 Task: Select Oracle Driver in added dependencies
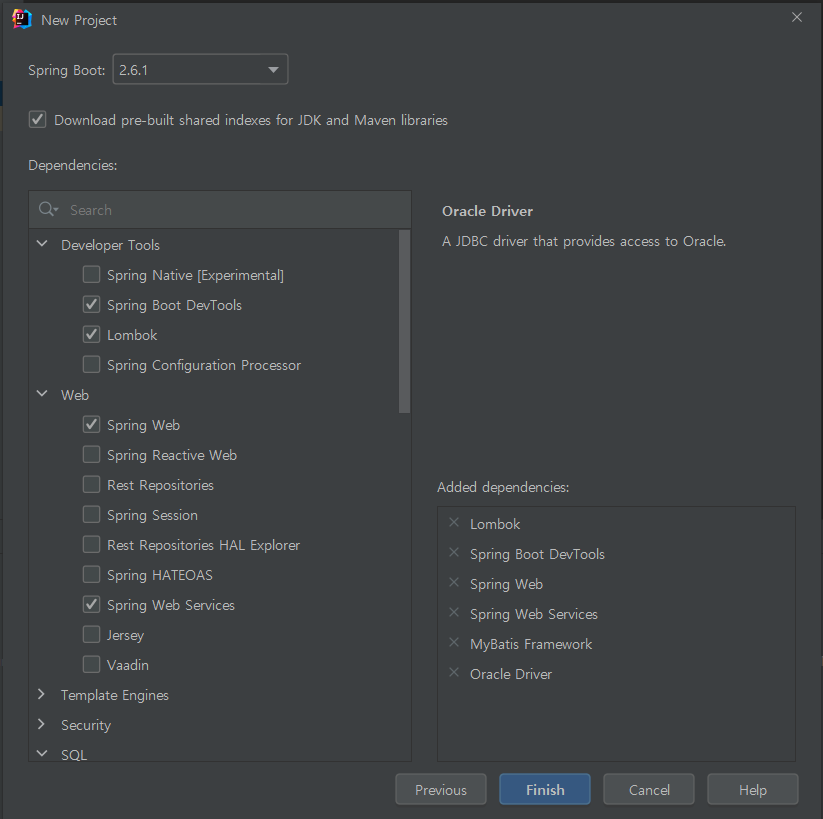[x=511, y=674]
